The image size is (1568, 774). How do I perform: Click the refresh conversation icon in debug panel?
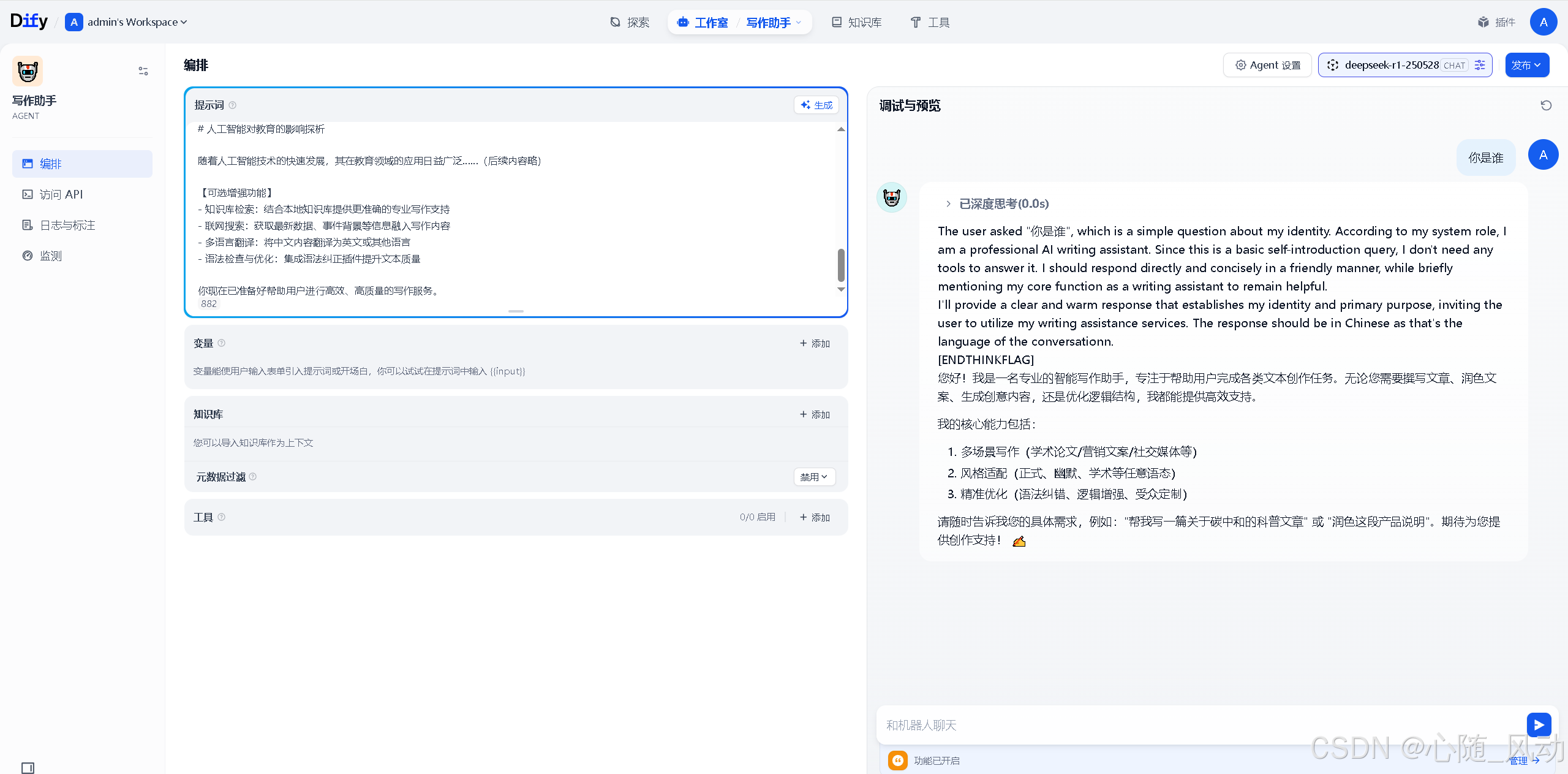1546,105
